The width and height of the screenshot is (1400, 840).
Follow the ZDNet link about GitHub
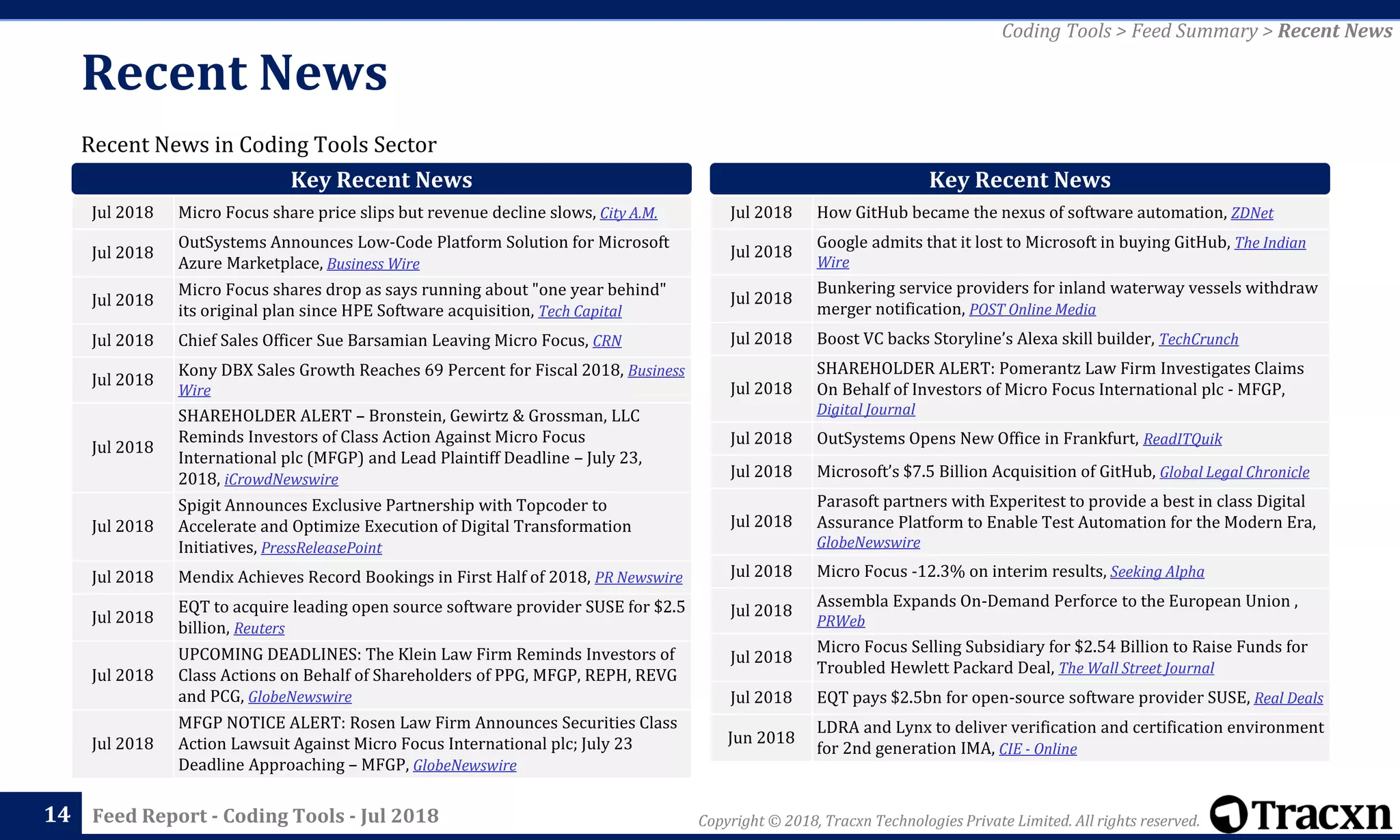pyautogui.click(x=1252, y=213)
